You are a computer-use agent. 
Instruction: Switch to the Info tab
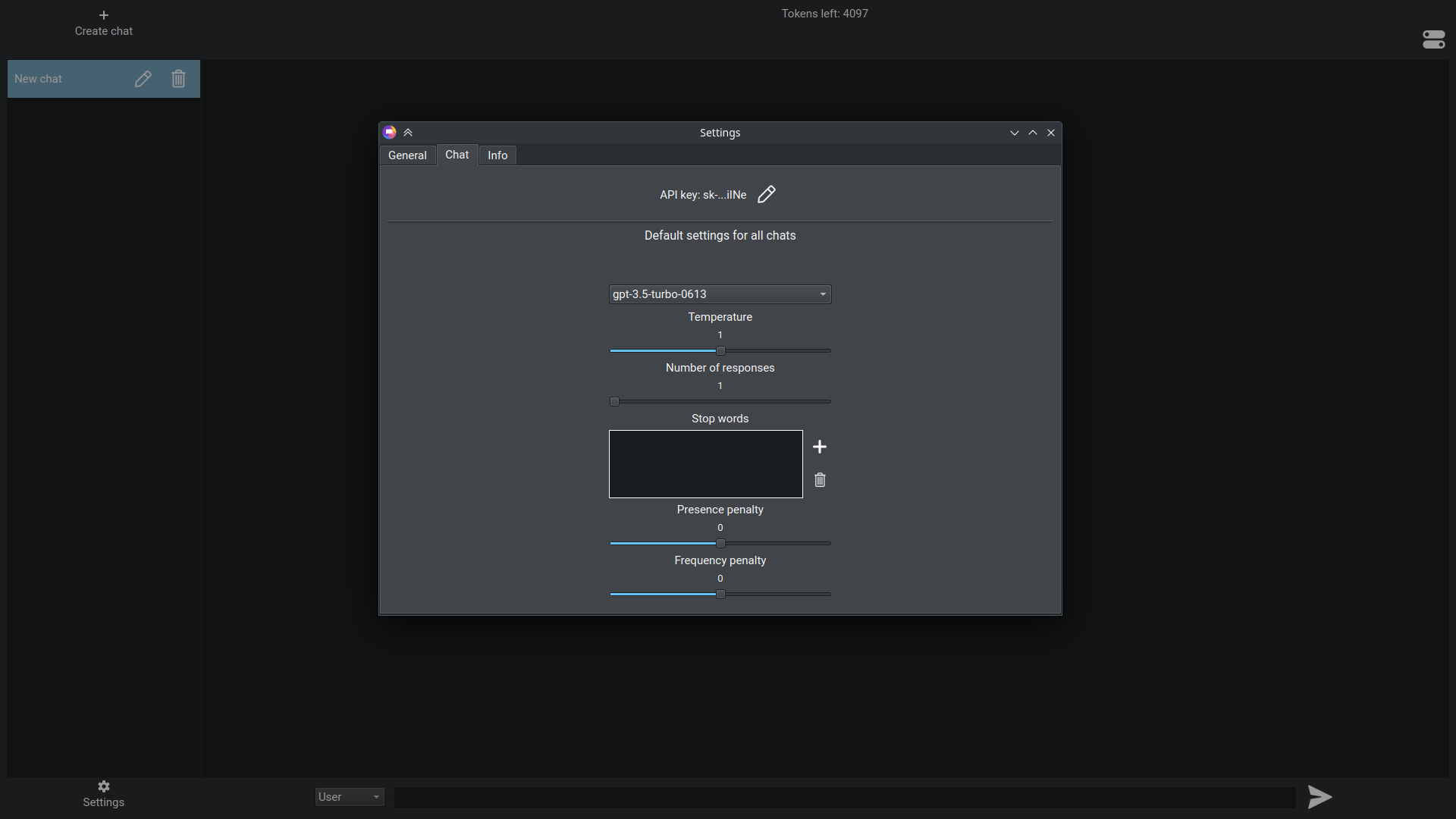click(497, 155)
